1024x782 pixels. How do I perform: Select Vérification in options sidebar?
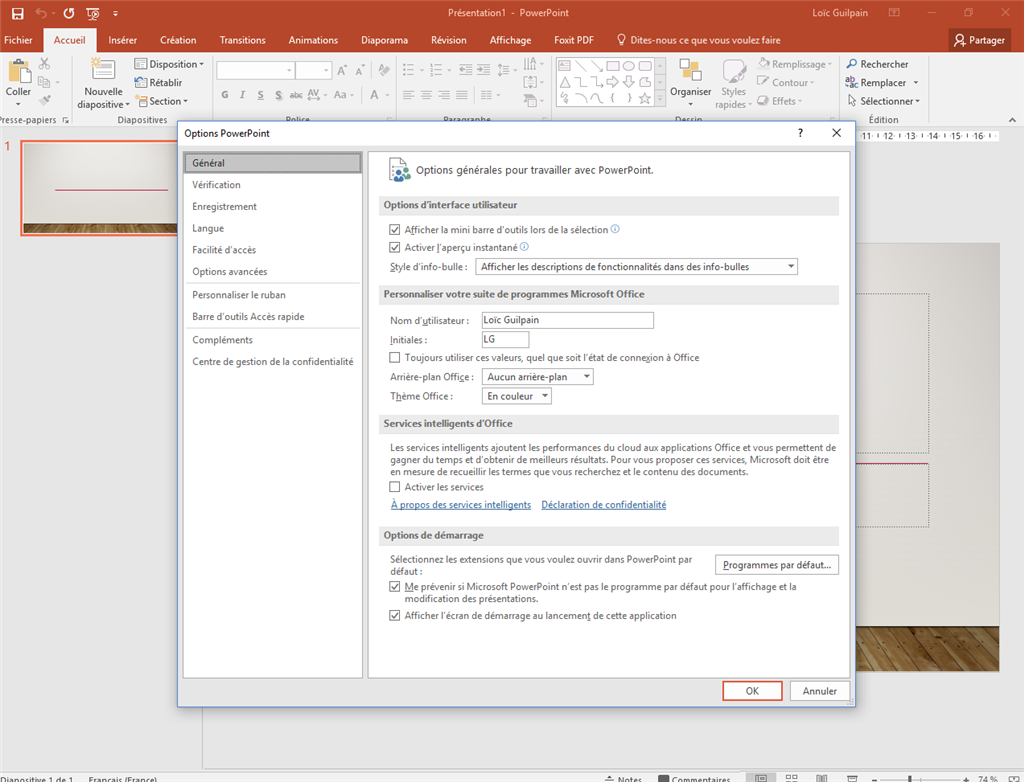pos(272,185)
